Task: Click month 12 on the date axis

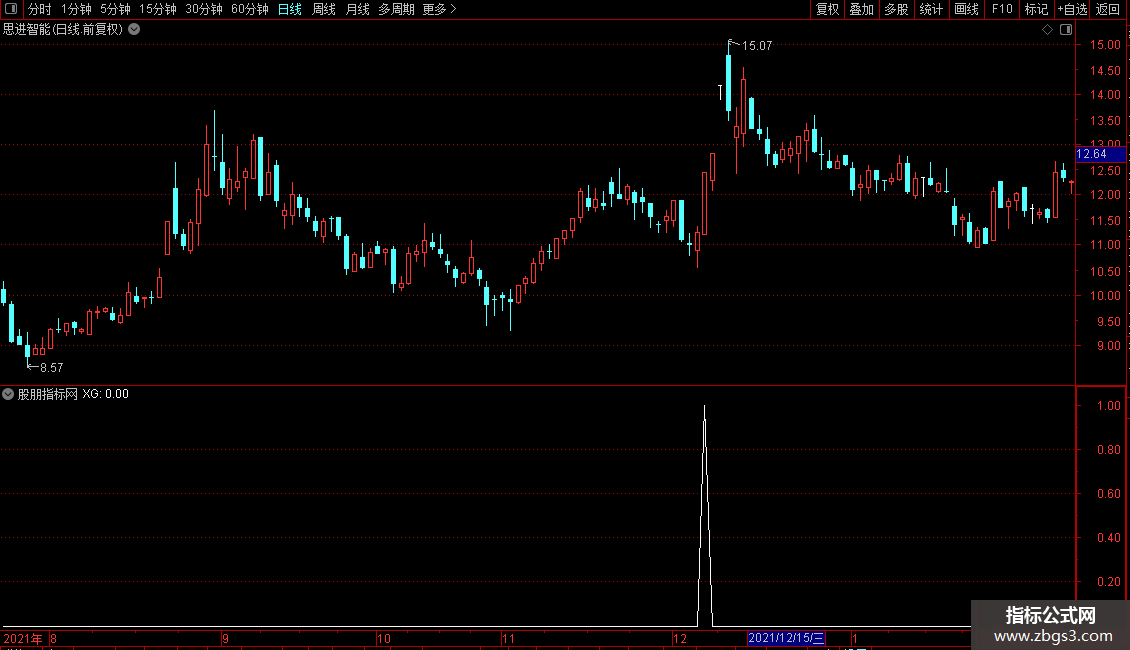Action: pos(680,638)
